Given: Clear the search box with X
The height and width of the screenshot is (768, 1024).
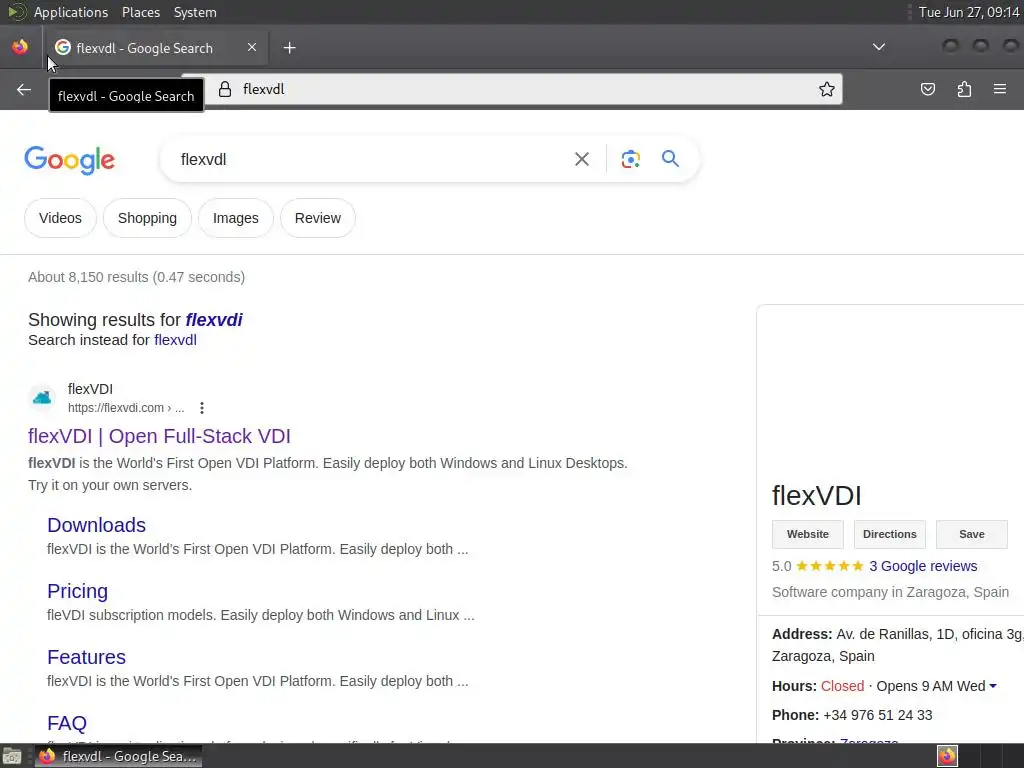Looking at the screenshot, I should (x=582, y=159).
